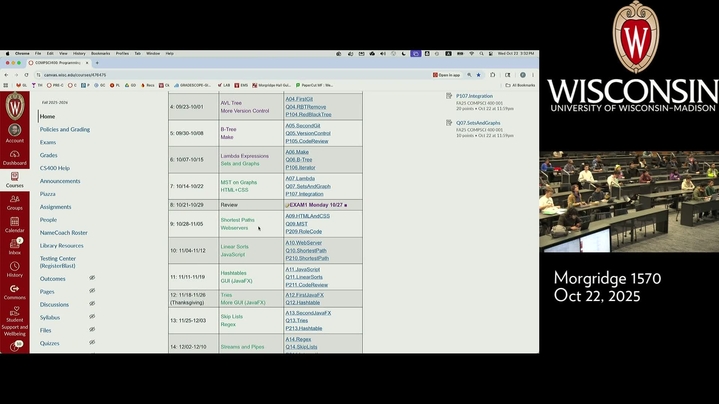
Task: Click the hidden-eye icon beside Outcomes
Action: pos(92,278)
